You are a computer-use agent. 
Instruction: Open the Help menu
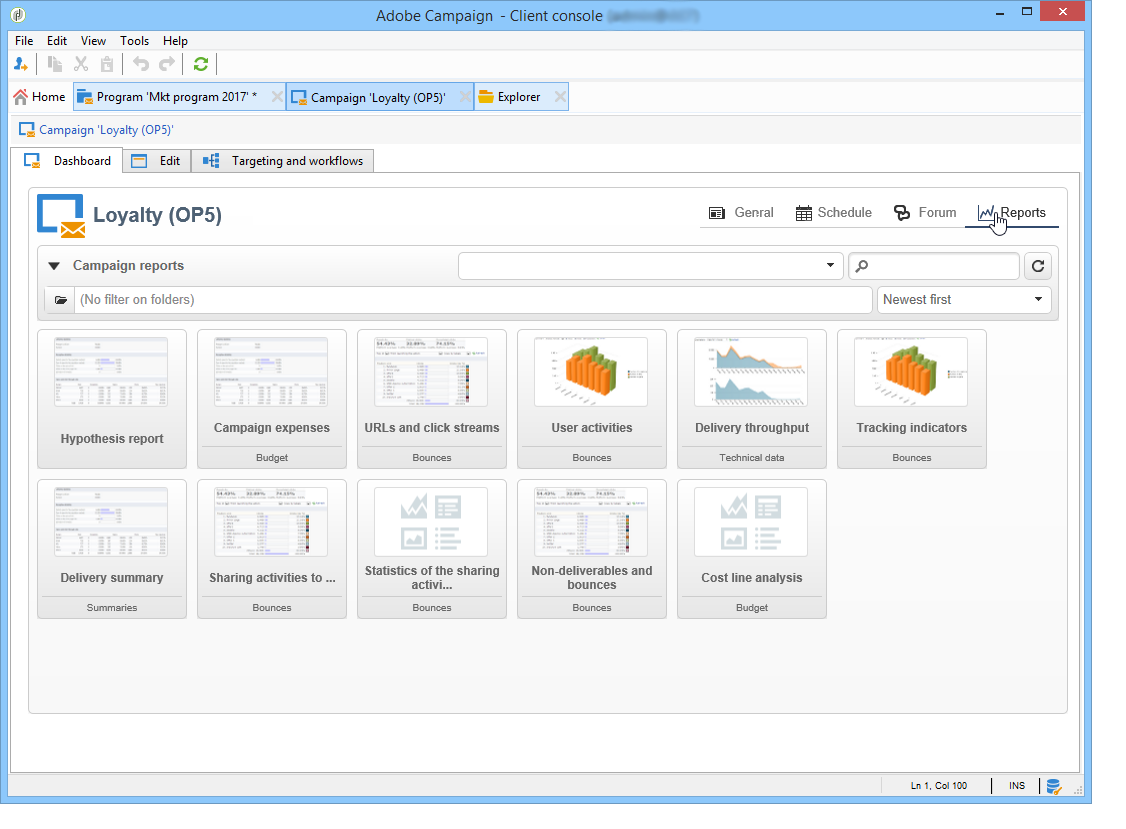(x=175, y=41)
